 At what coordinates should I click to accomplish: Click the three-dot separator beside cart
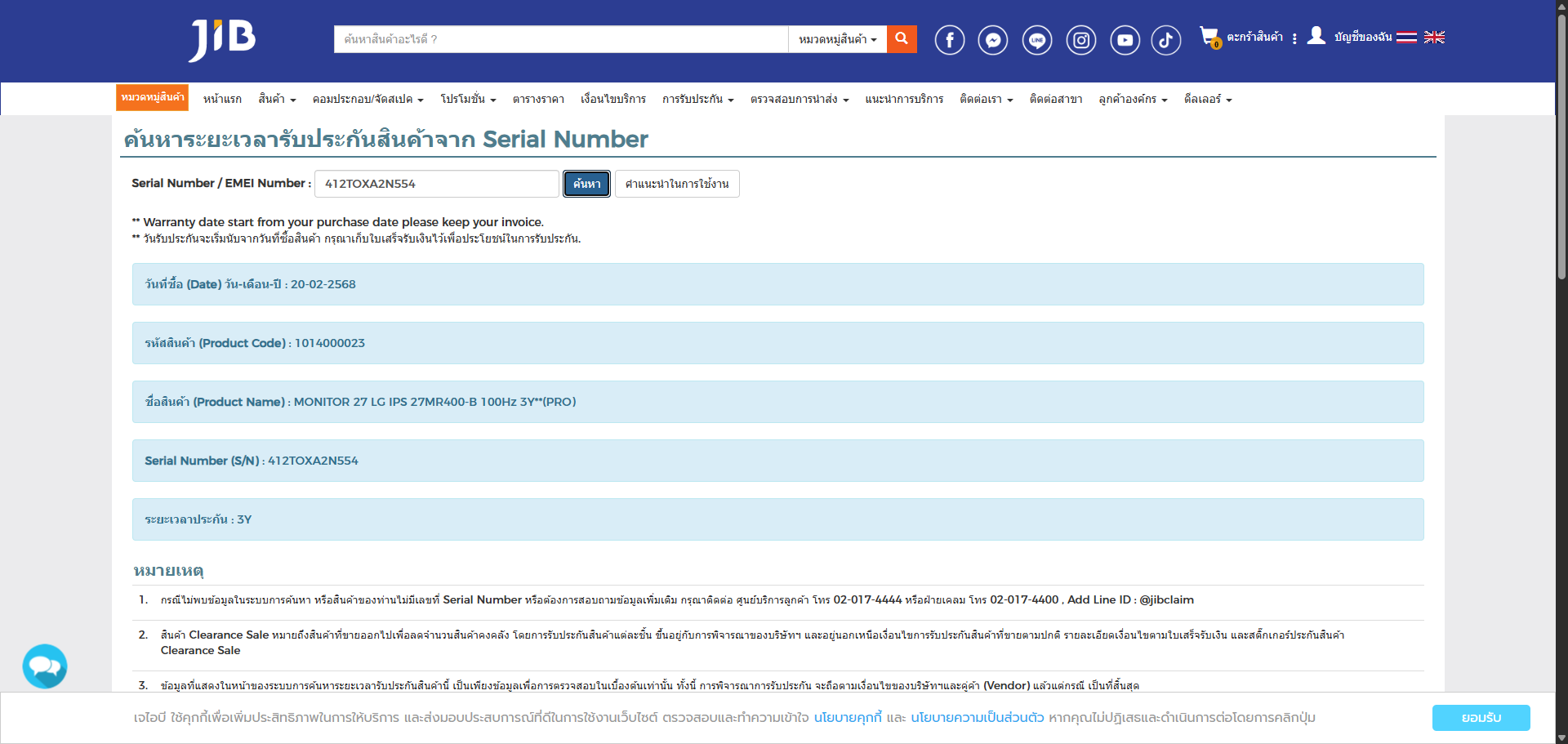click(1294, 38)
